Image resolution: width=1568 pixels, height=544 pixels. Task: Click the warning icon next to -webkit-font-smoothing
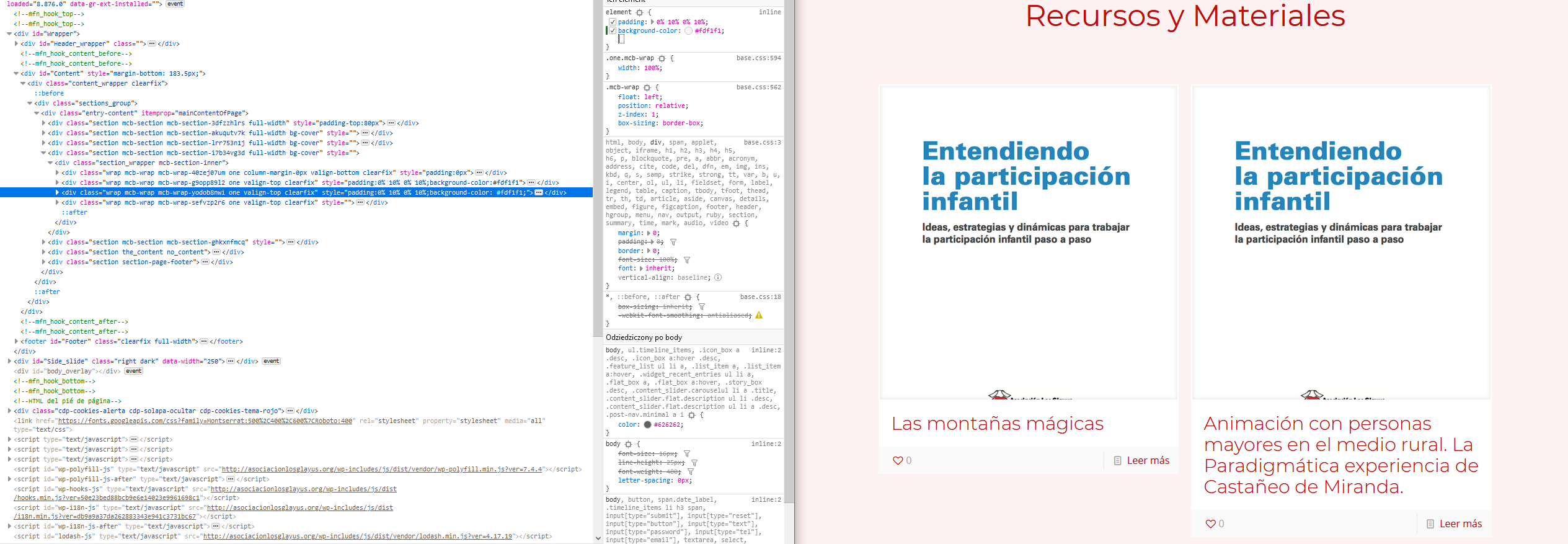759,316
